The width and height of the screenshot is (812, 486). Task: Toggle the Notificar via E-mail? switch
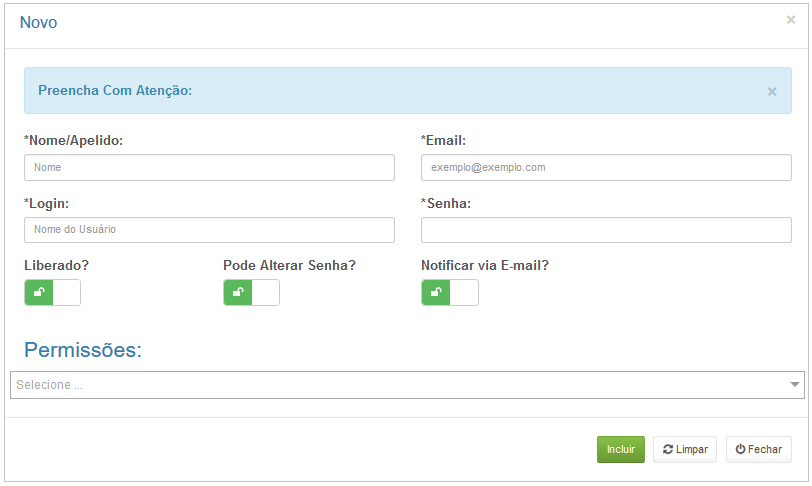coord(450,292)
